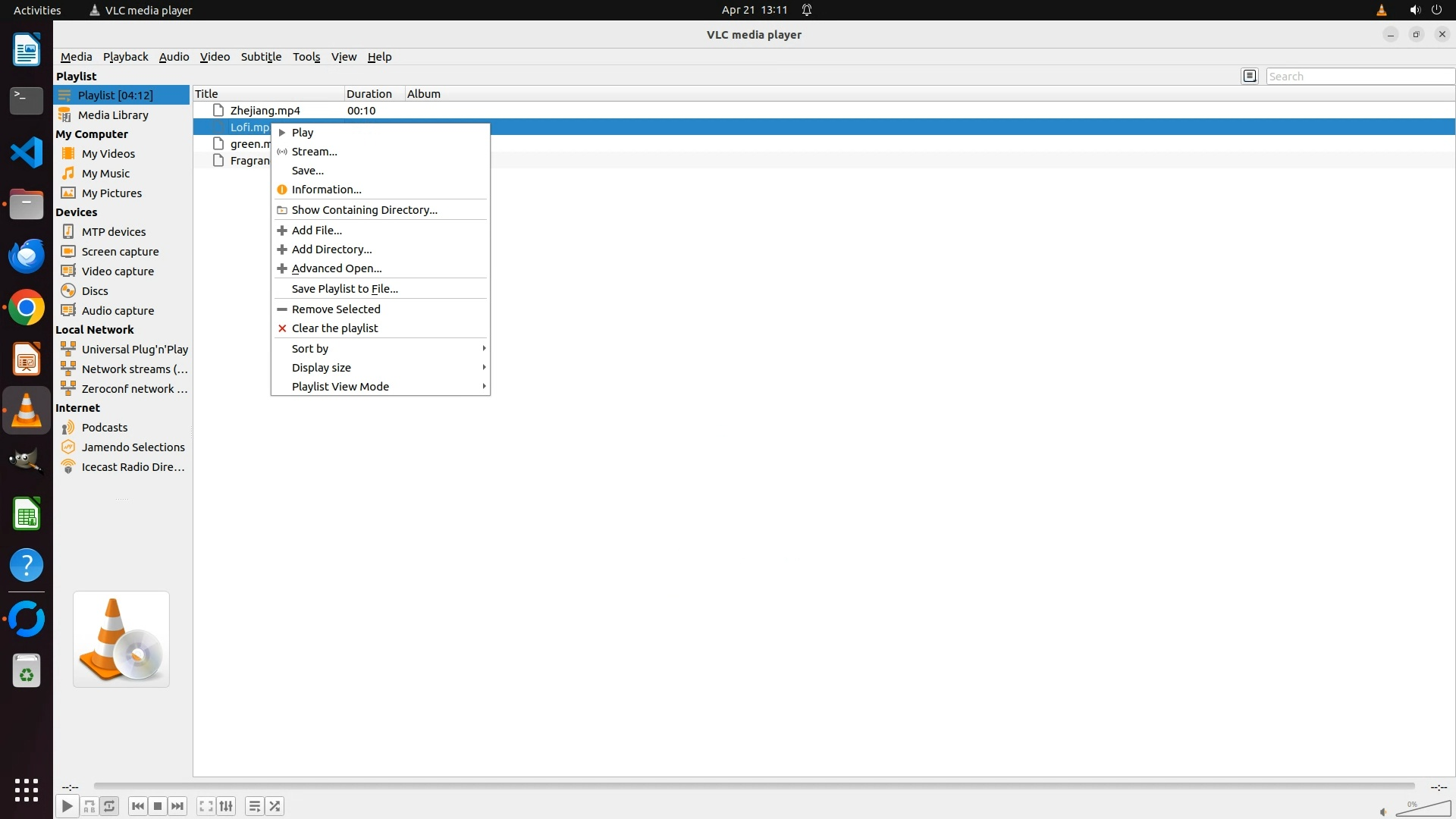Skip to next media track

(177, 806)
